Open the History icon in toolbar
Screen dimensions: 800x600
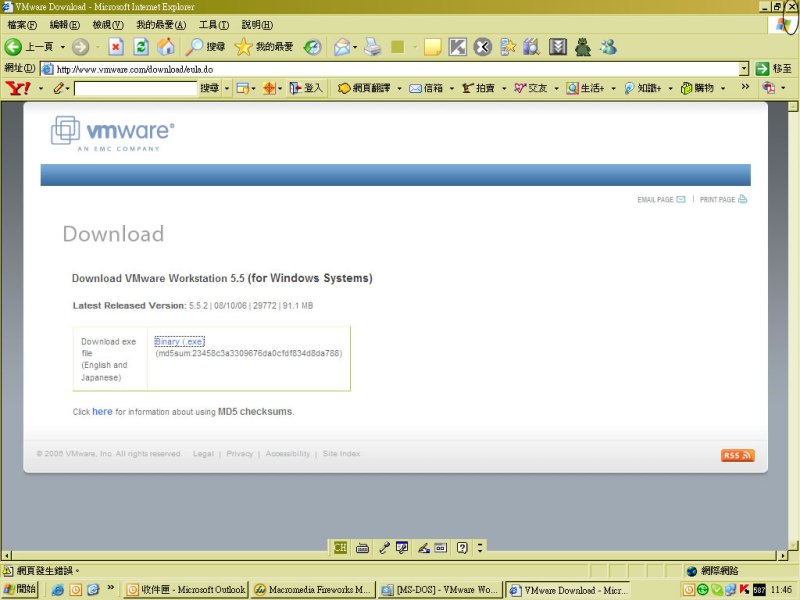(312, 47)
